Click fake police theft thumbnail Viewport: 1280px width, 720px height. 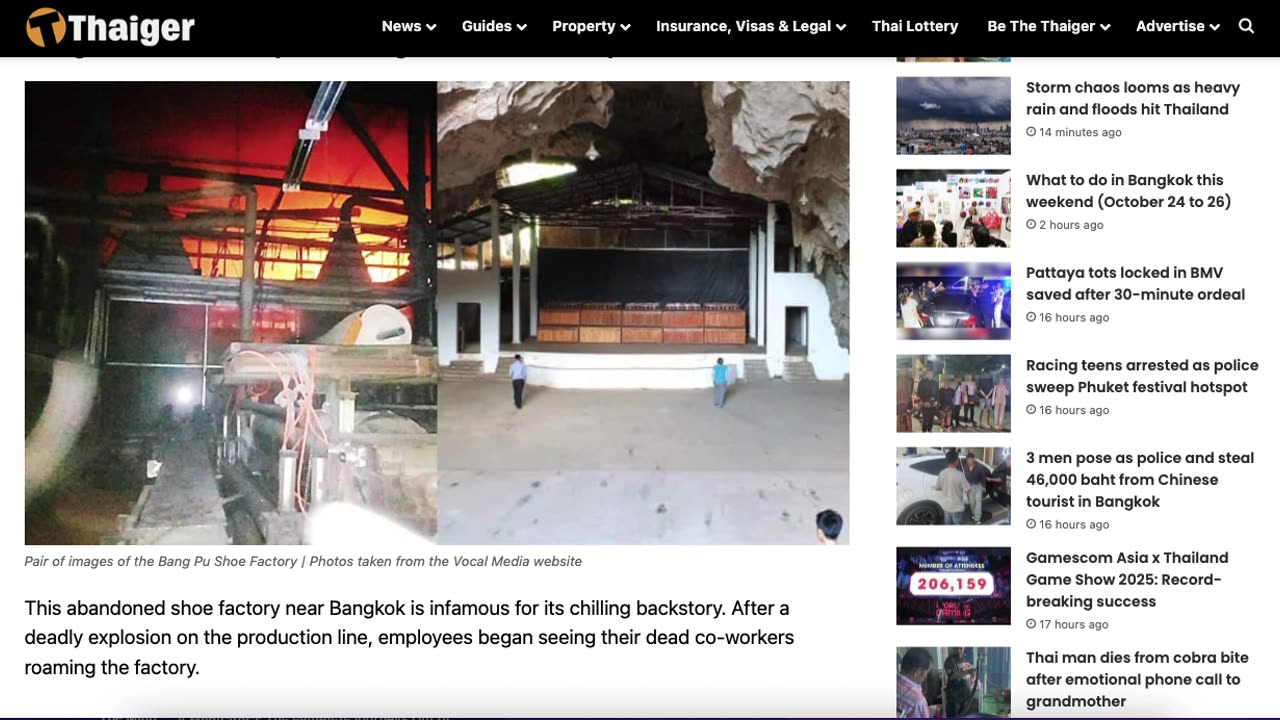pos(953,486)
